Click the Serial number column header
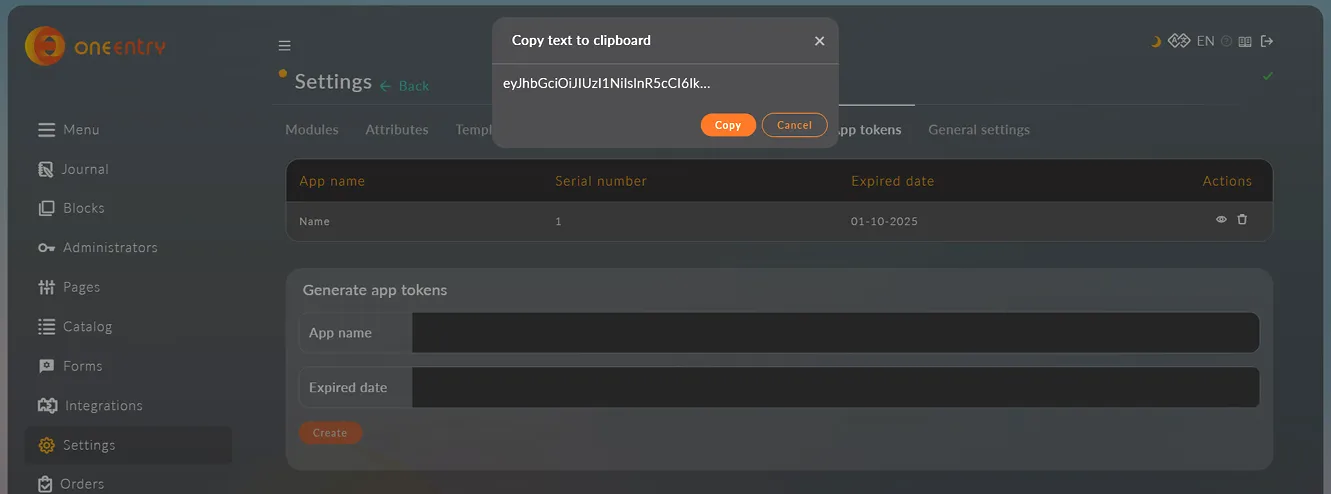Image resolution: width=1331 pixels, height=494 pixels. [601, 181]
